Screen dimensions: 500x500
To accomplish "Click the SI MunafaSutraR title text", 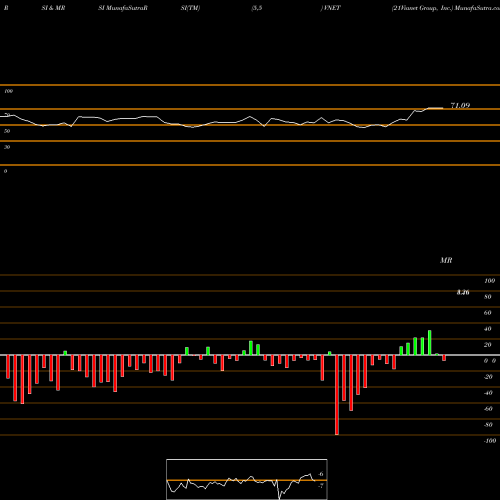I will click(x=123, y=8).
